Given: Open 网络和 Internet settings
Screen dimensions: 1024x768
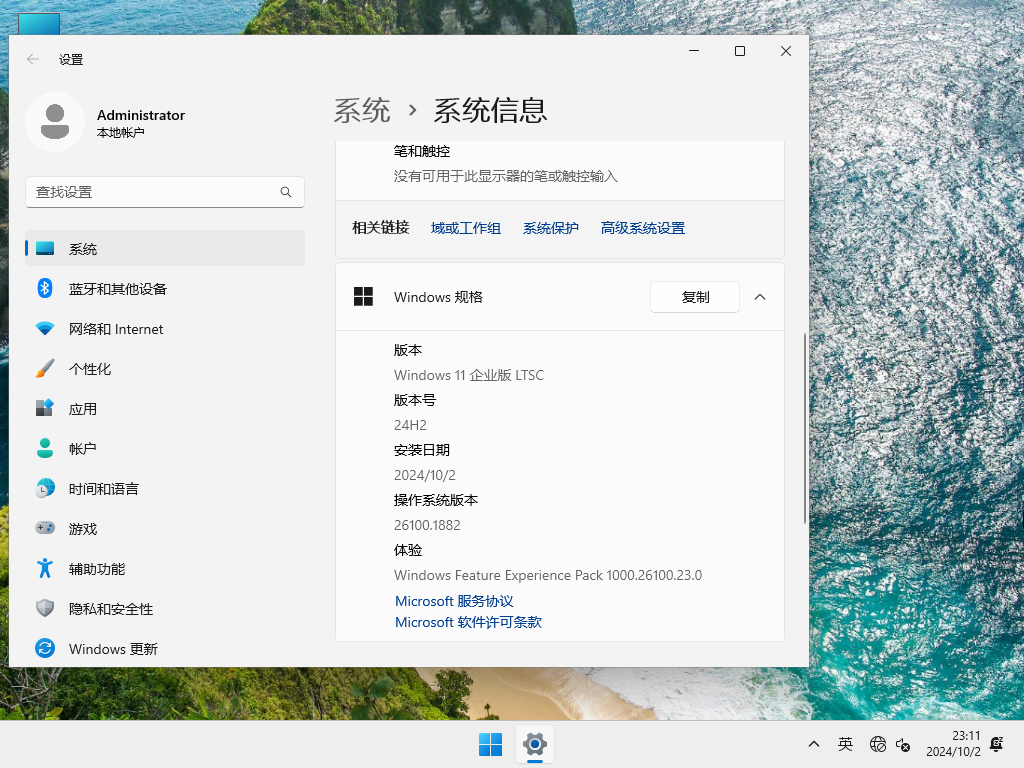Looking at the screenshot, I should pyautogui.click(x=165, y=328).
